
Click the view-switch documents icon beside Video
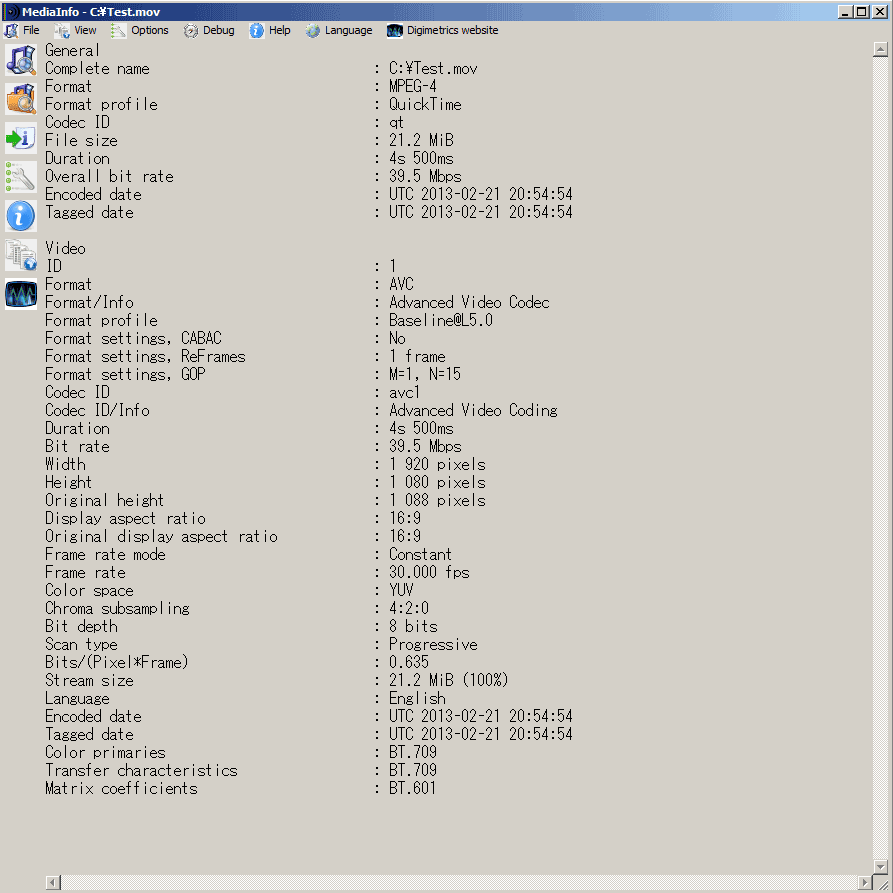click(20, 255)
